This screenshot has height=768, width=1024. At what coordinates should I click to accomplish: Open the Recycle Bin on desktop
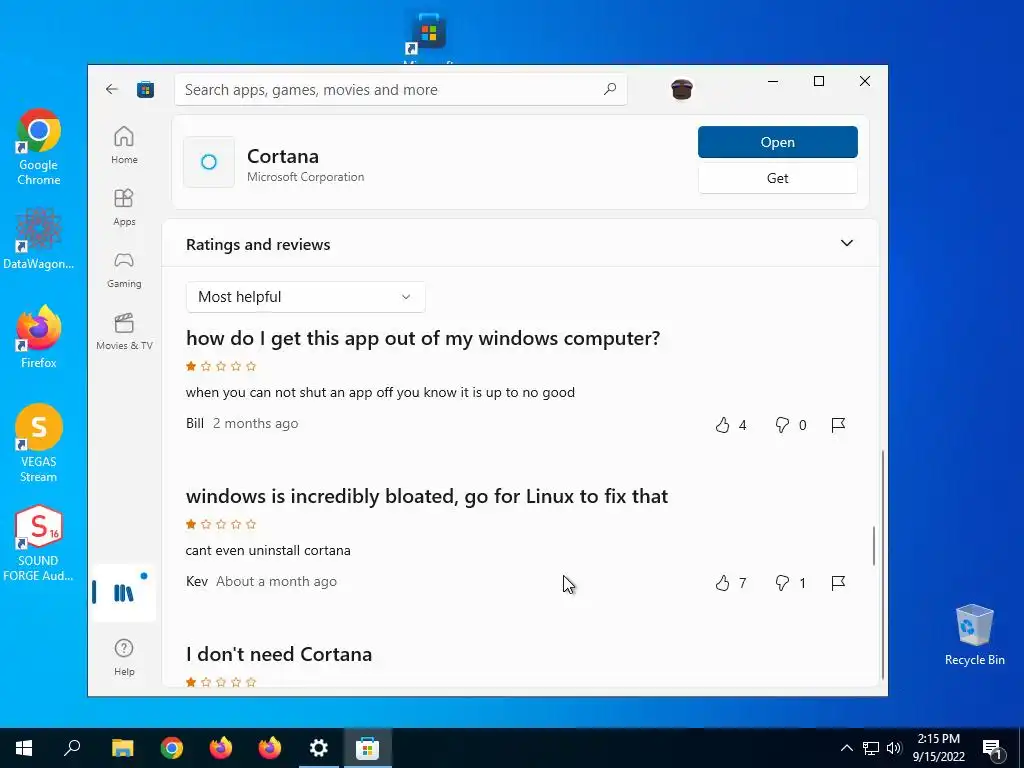click(974, 635)
